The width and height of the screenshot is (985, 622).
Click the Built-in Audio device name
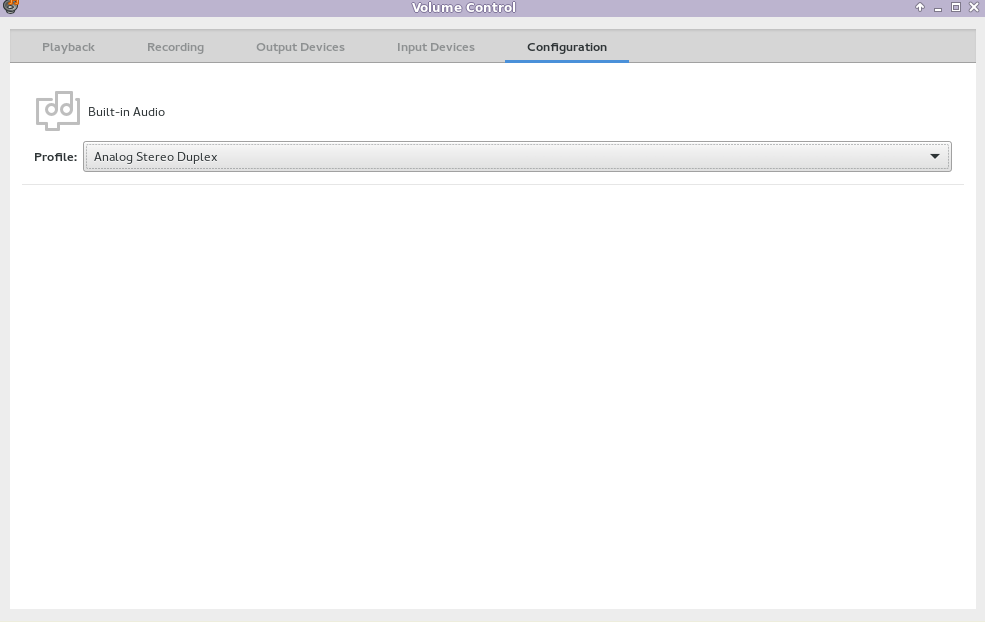[x=126, y=112]
